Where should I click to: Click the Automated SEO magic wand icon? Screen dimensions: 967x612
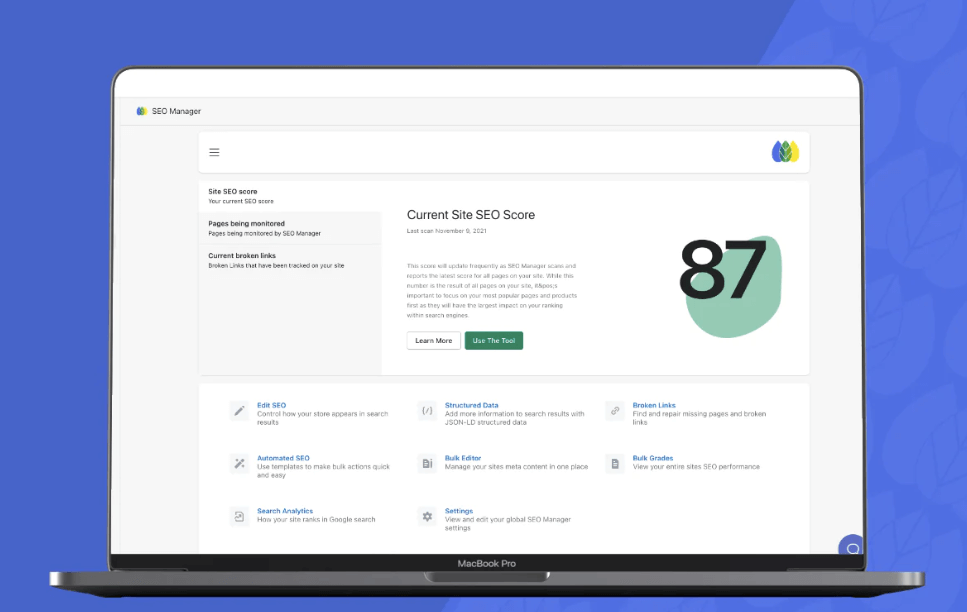click(239, 463)
